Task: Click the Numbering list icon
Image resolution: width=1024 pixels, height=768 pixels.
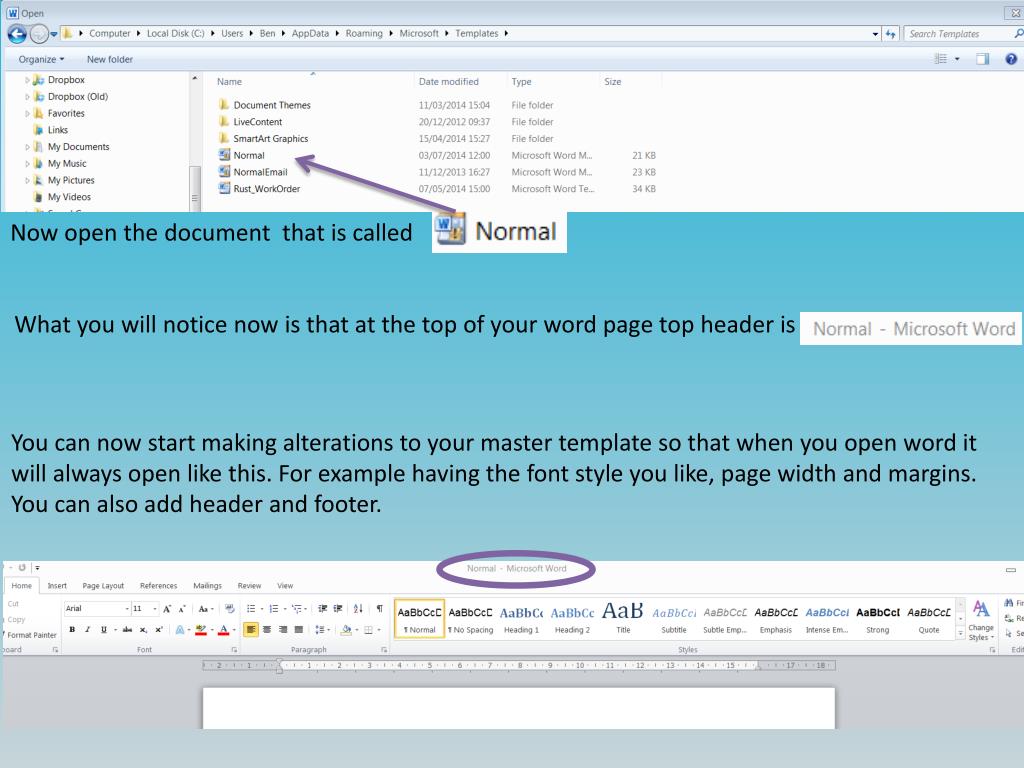Action: 274,609
